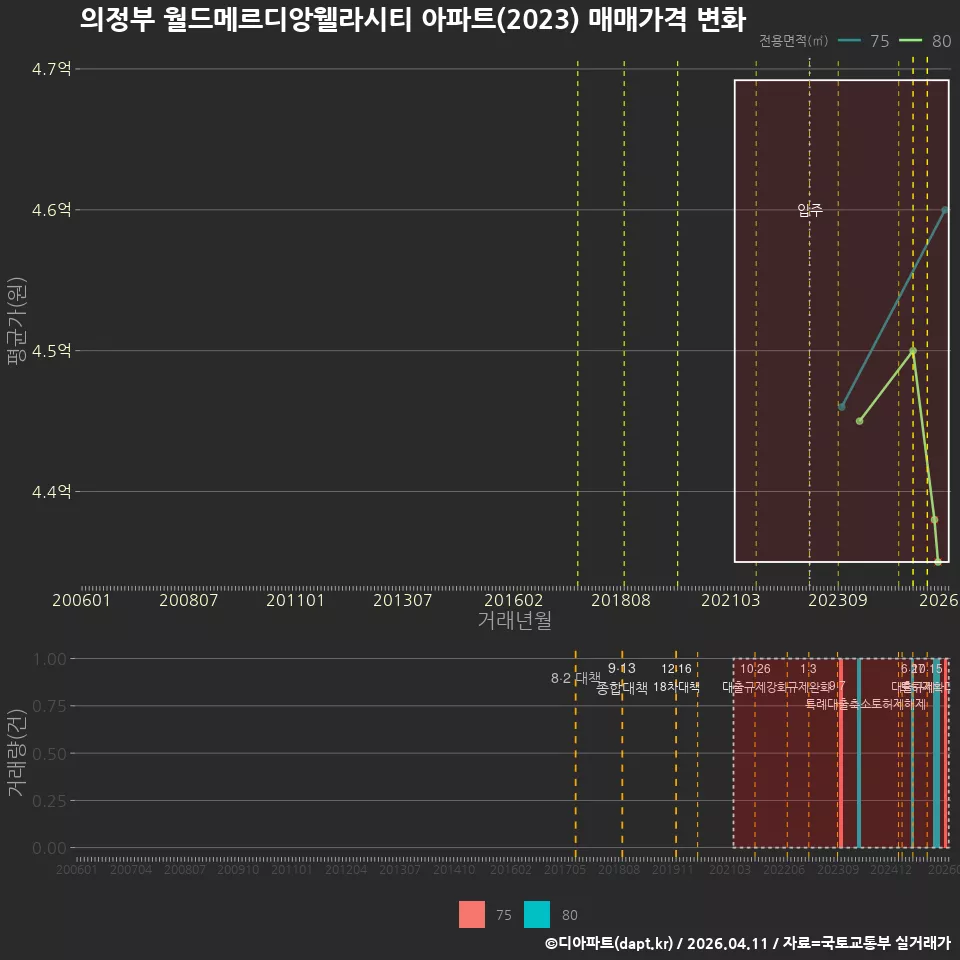Click the 1·3 annotation label

pos(808,669)
